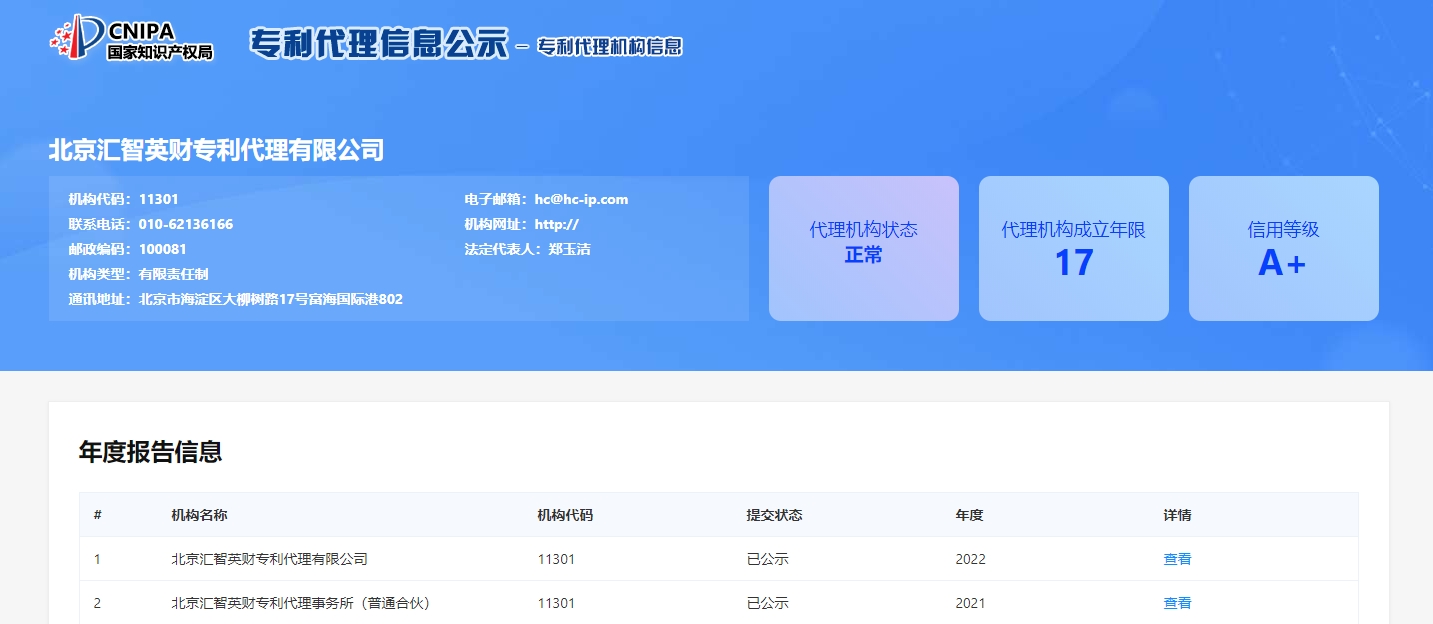Click the phone number 010-62136166
The height and width of the screenshot is (624, 1433).
pos(186,224)
